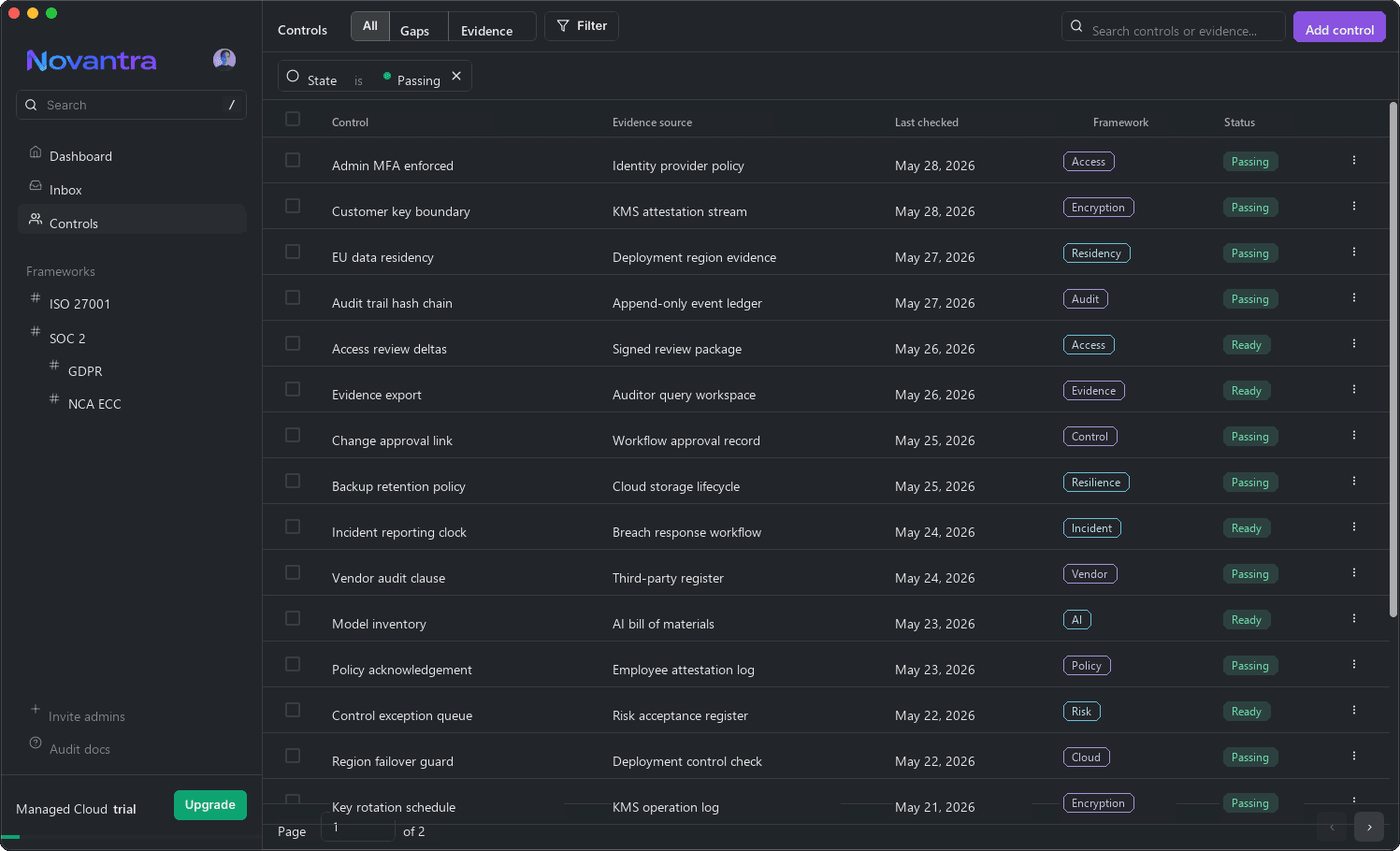This screenshot has width=1400, height=851.
Task: Go to the next page using the chevron
Action: tap(1369, 827)
